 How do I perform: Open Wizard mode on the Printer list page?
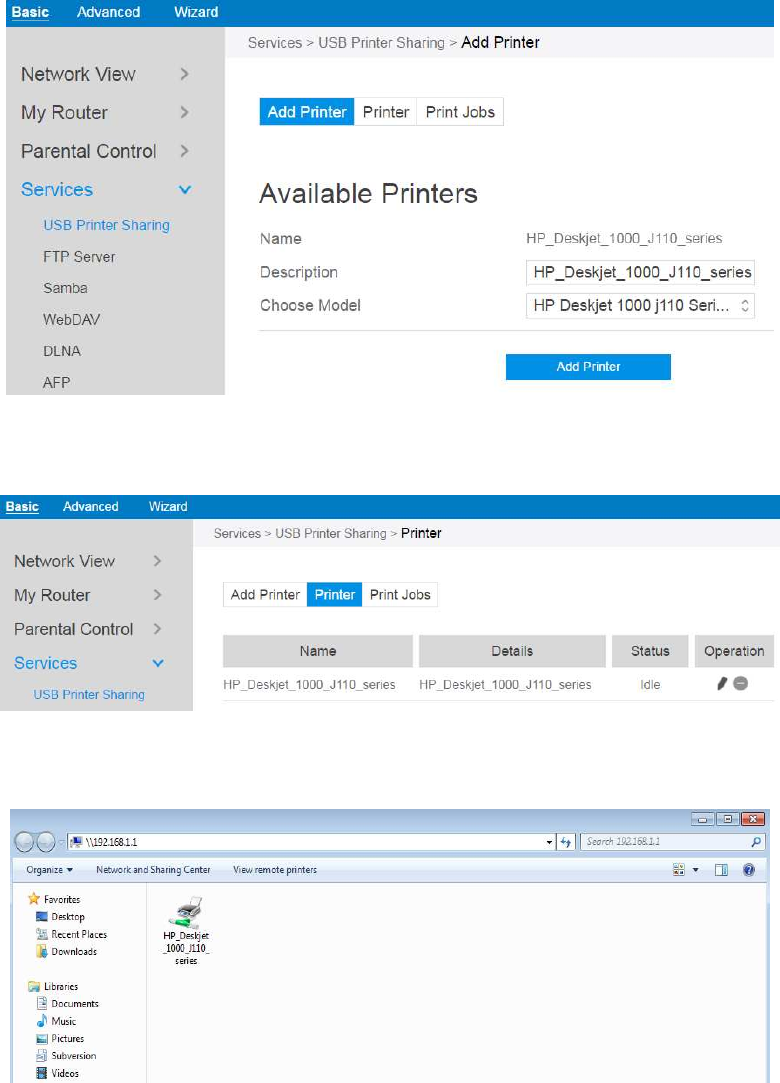(168, 506)
